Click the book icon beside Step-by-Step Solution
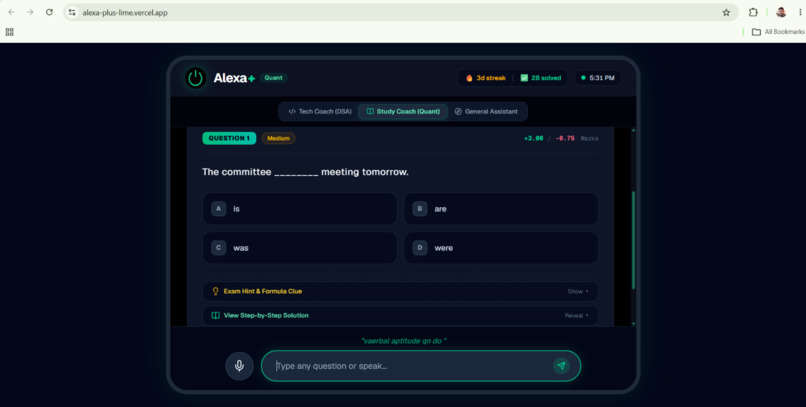The width and height of the screenshot is (806, 407). point(215,316)
